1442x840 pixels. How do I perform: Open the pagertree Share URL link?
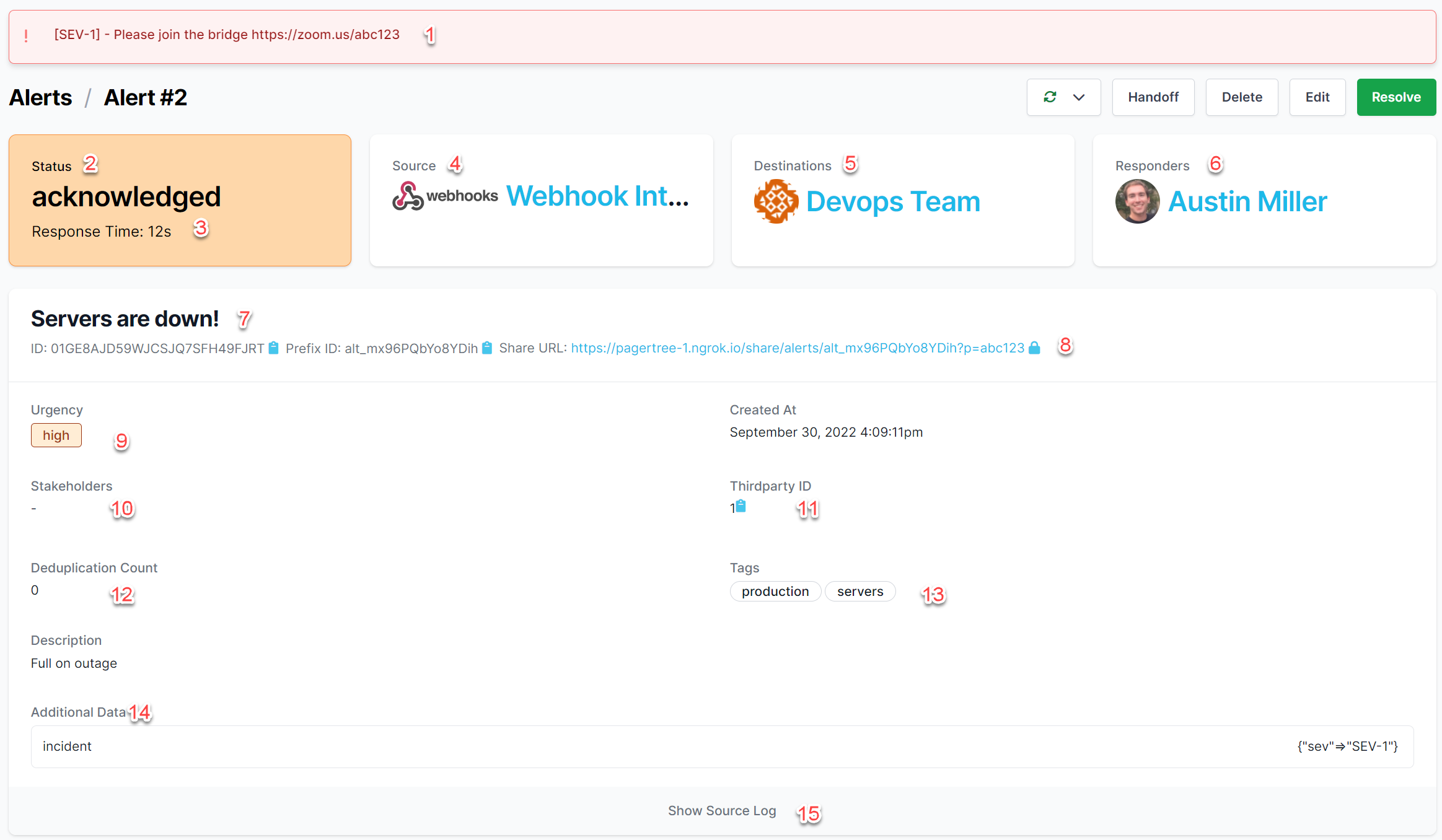[797, 348]
